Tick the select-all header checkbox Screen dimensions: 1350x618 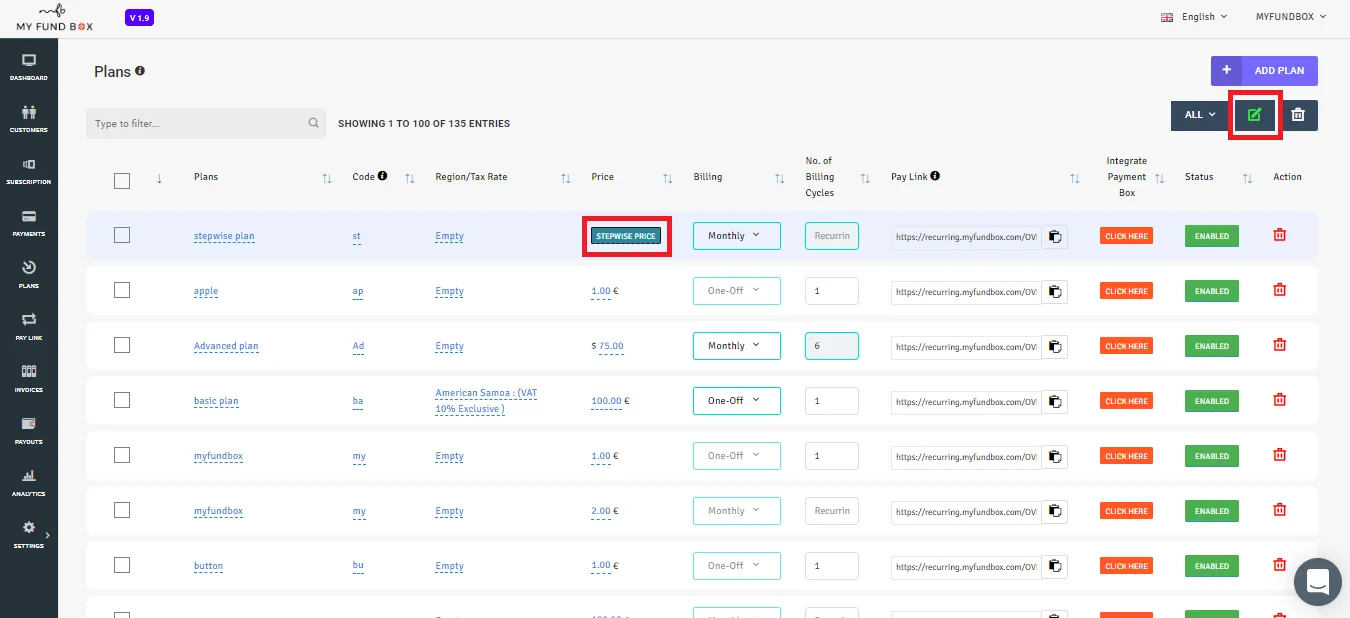point(122,181)
